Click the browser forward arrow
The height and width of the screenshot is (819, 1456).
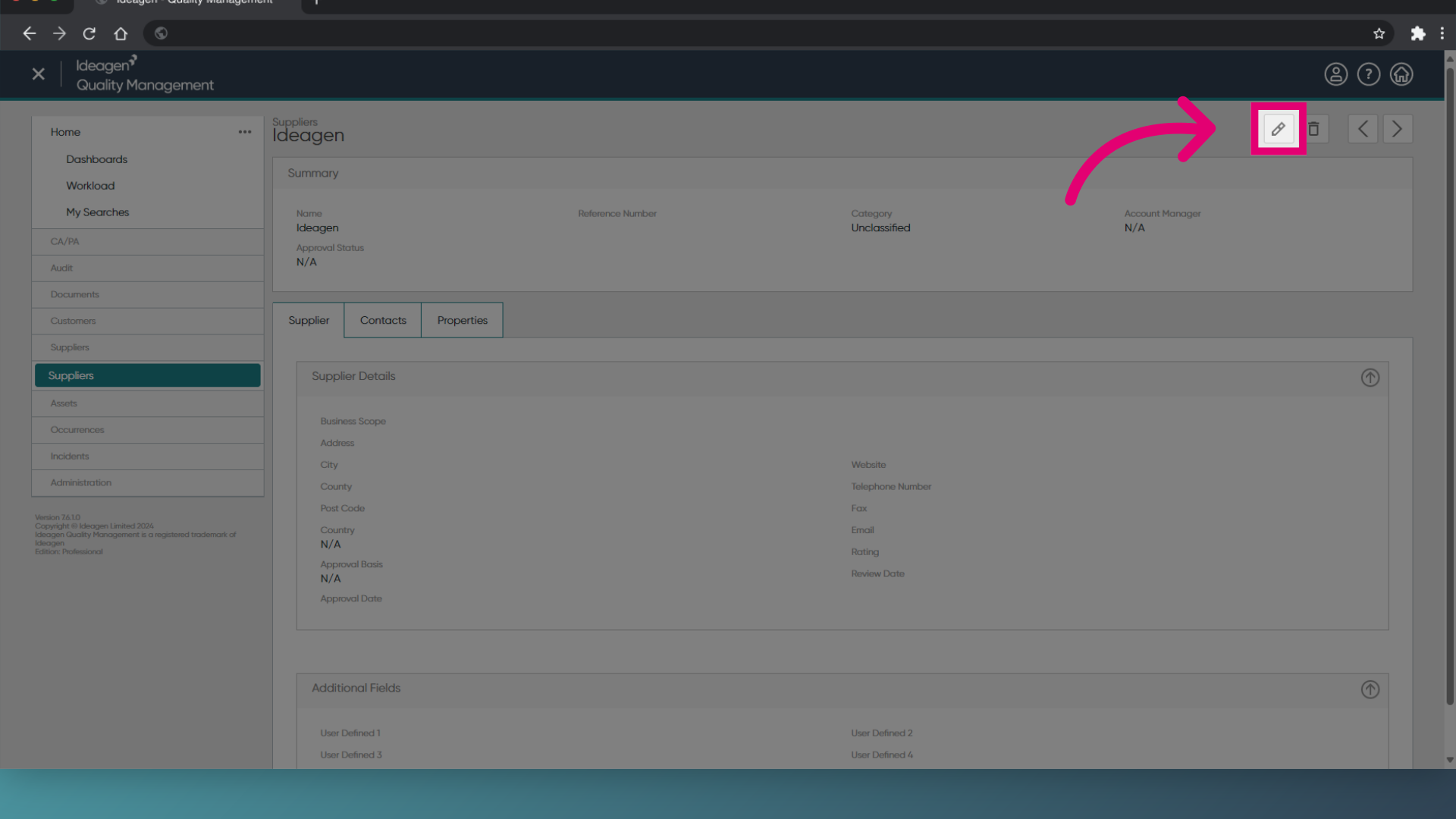point(59,33)
